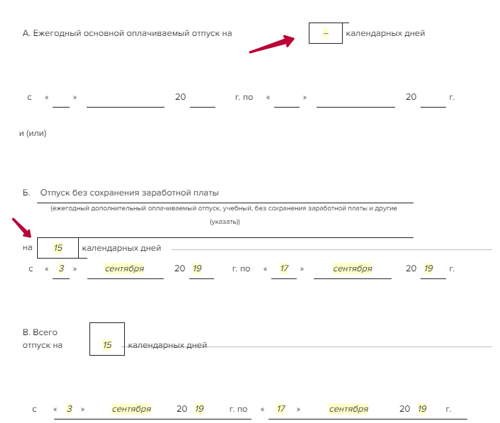The width and height of the screenshot is (500, 423).
Task: Click the end month 'сентября' in section В
Action: pyautogui.click(x=348, y=409)
